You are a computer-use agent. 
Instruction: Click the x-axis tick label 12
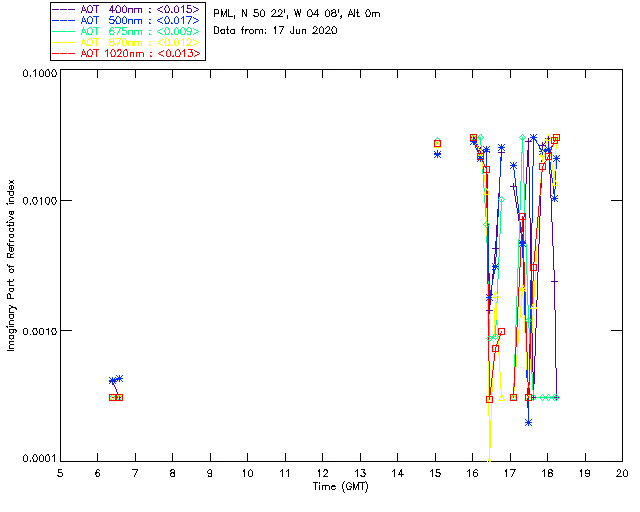[x=322, y=473]
